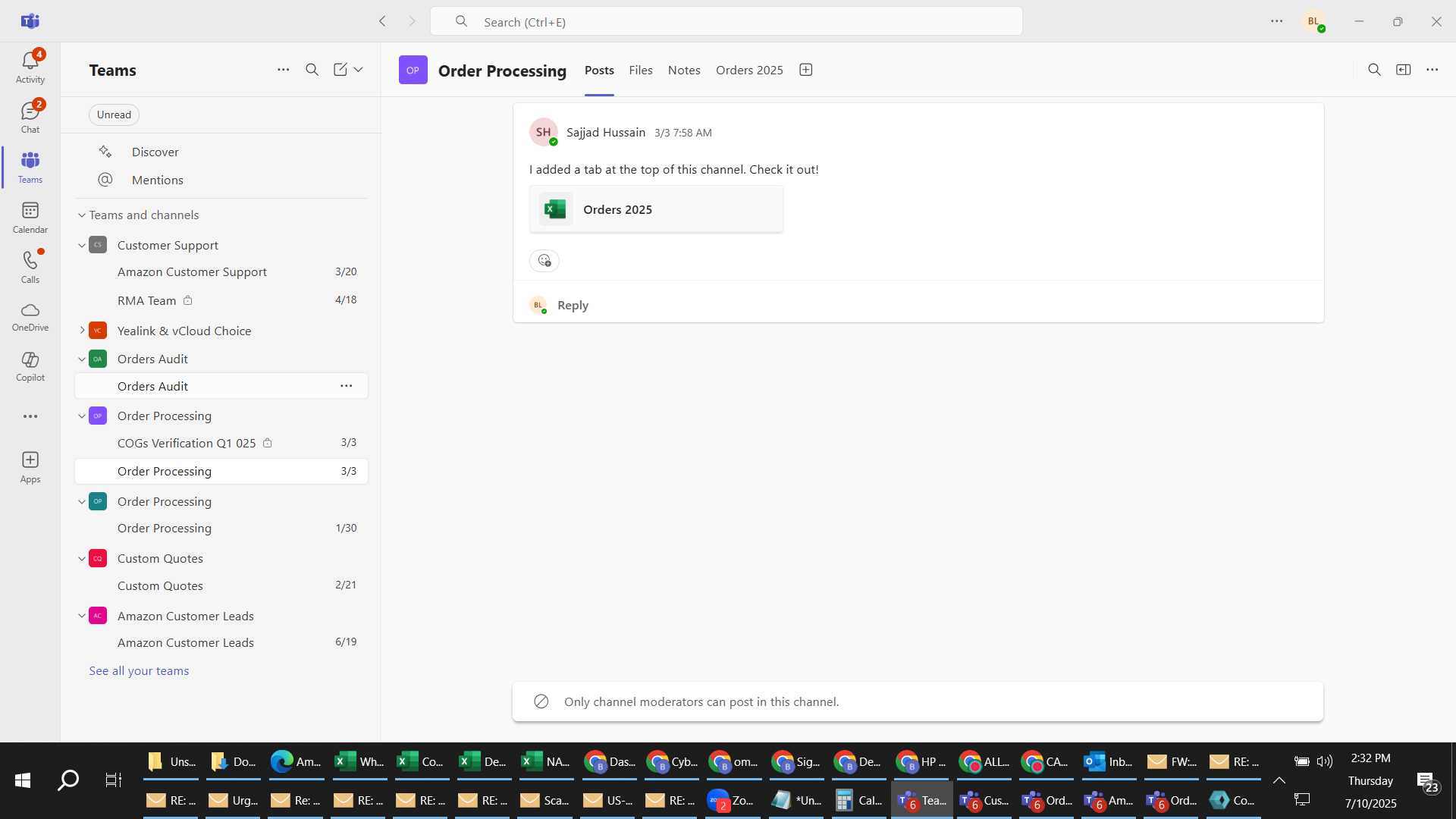This screenshot has height=819, width=1456.
Task: Launch Copilot from the app rail
Action: click(x=30, y=366)
